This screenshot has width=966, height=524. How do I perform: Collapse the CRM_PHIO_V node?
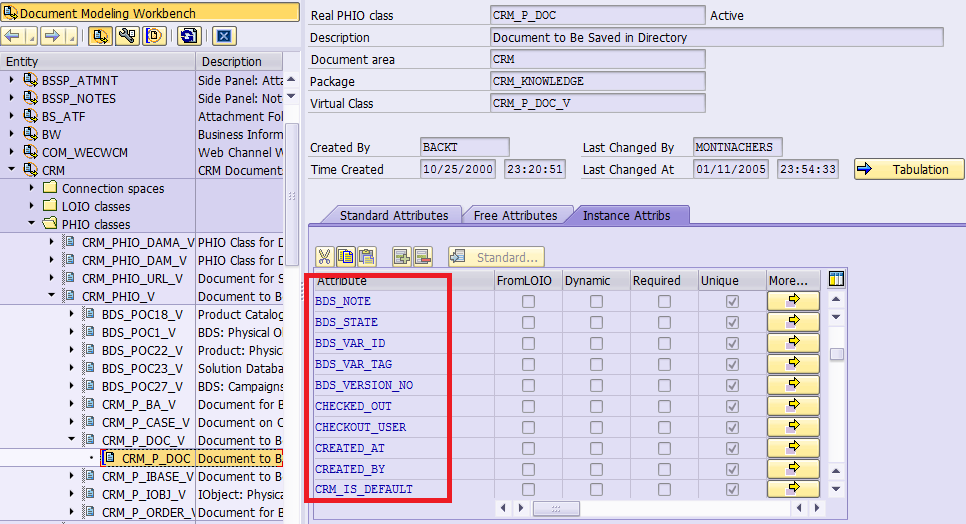point(52,295)
